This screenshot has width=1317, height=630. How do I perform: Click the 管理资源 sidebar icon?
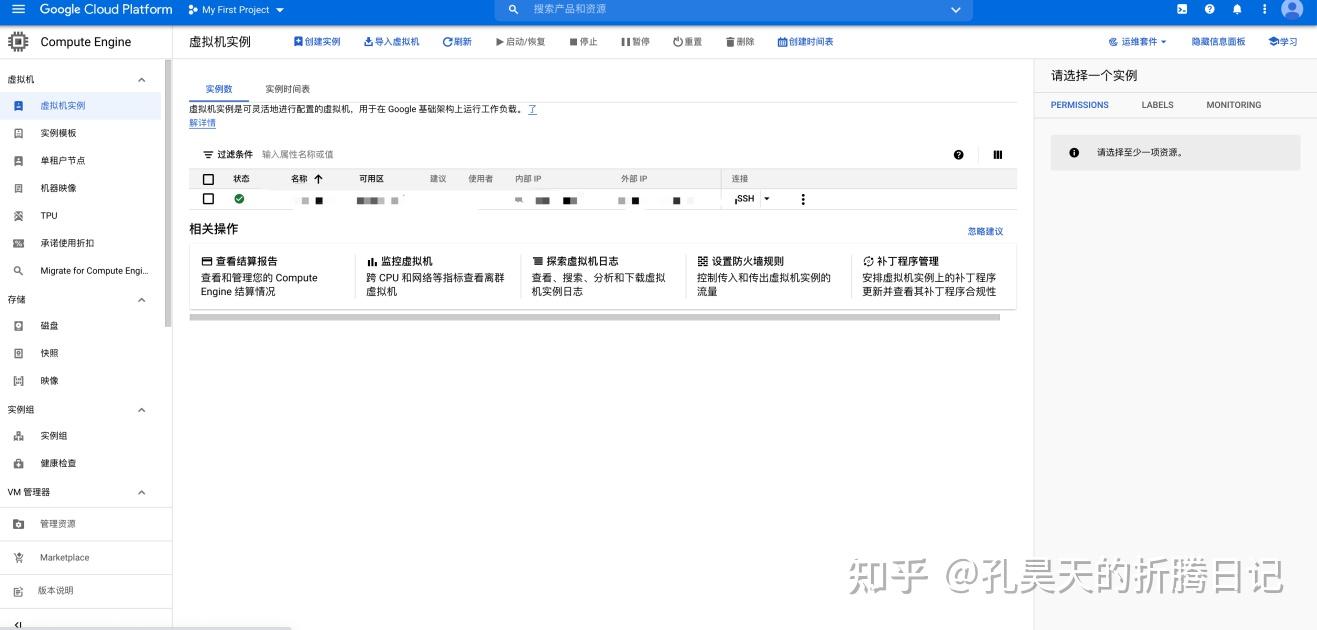[x=18, y=524]
